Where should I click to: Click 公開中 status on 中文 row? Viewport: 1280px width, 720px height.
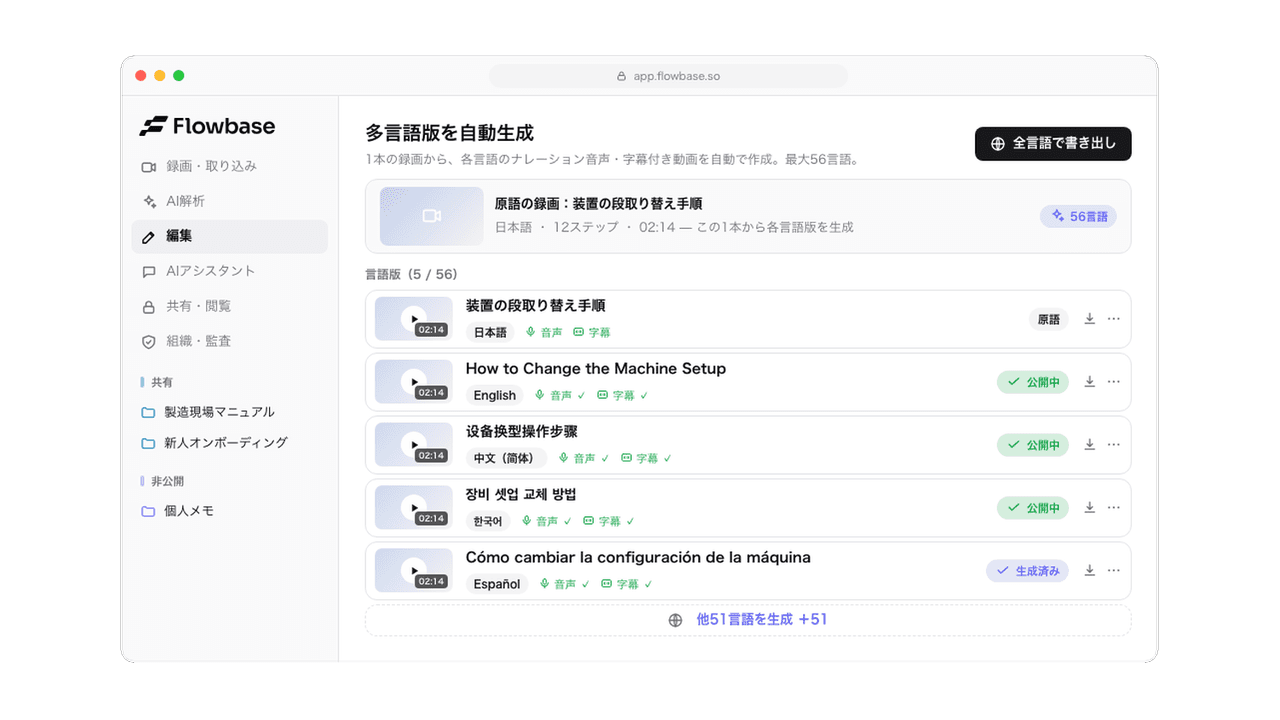tap(1033, 445)
